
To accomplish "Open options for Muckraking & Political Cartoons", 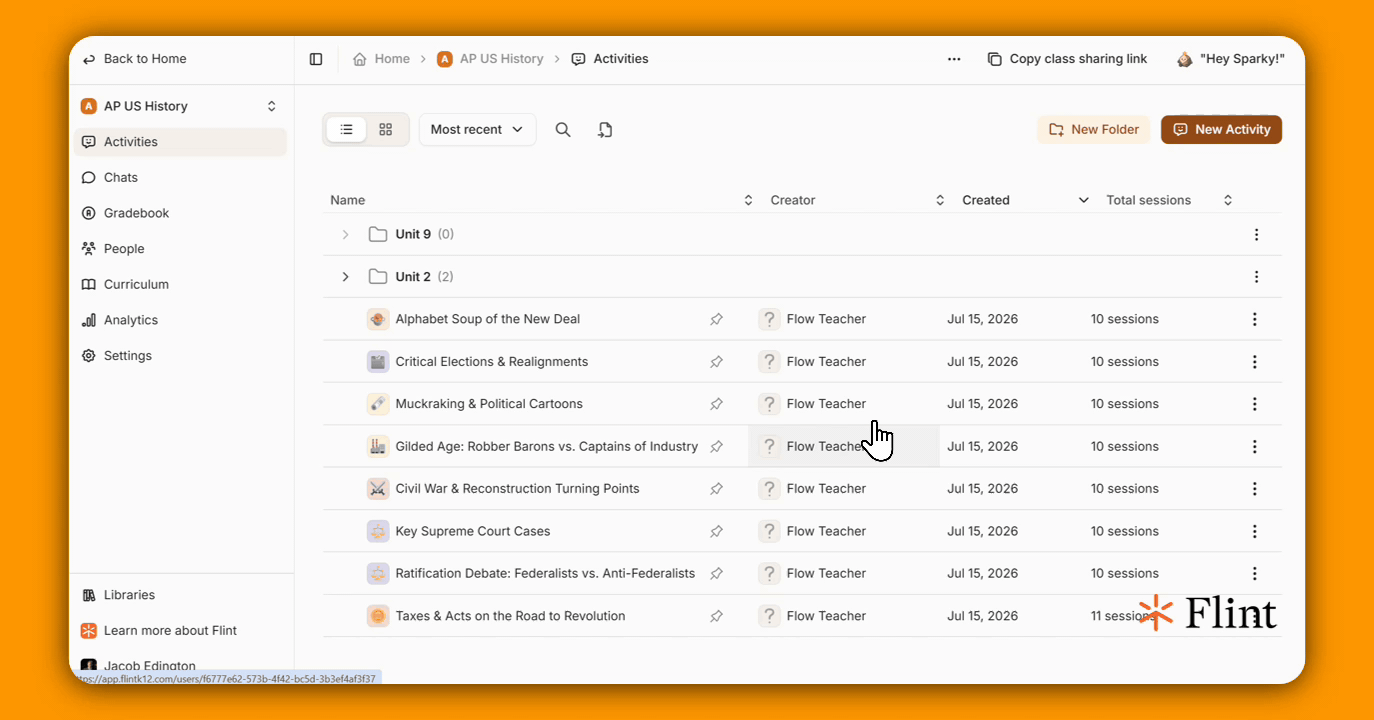I will point(1255,404).
